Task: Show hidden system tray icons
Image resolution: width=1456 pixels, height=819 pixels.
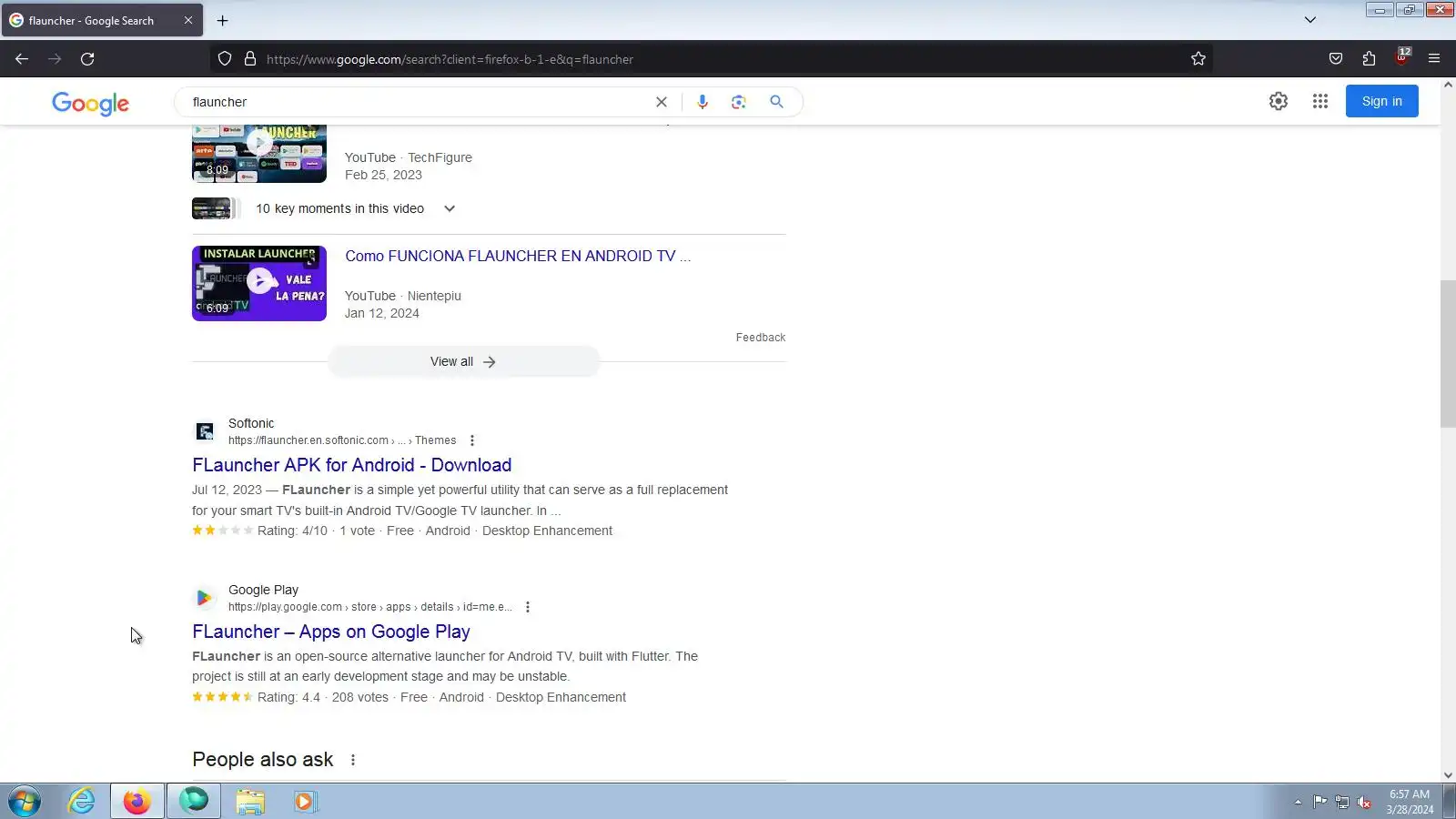Action: coord(1298,802)
